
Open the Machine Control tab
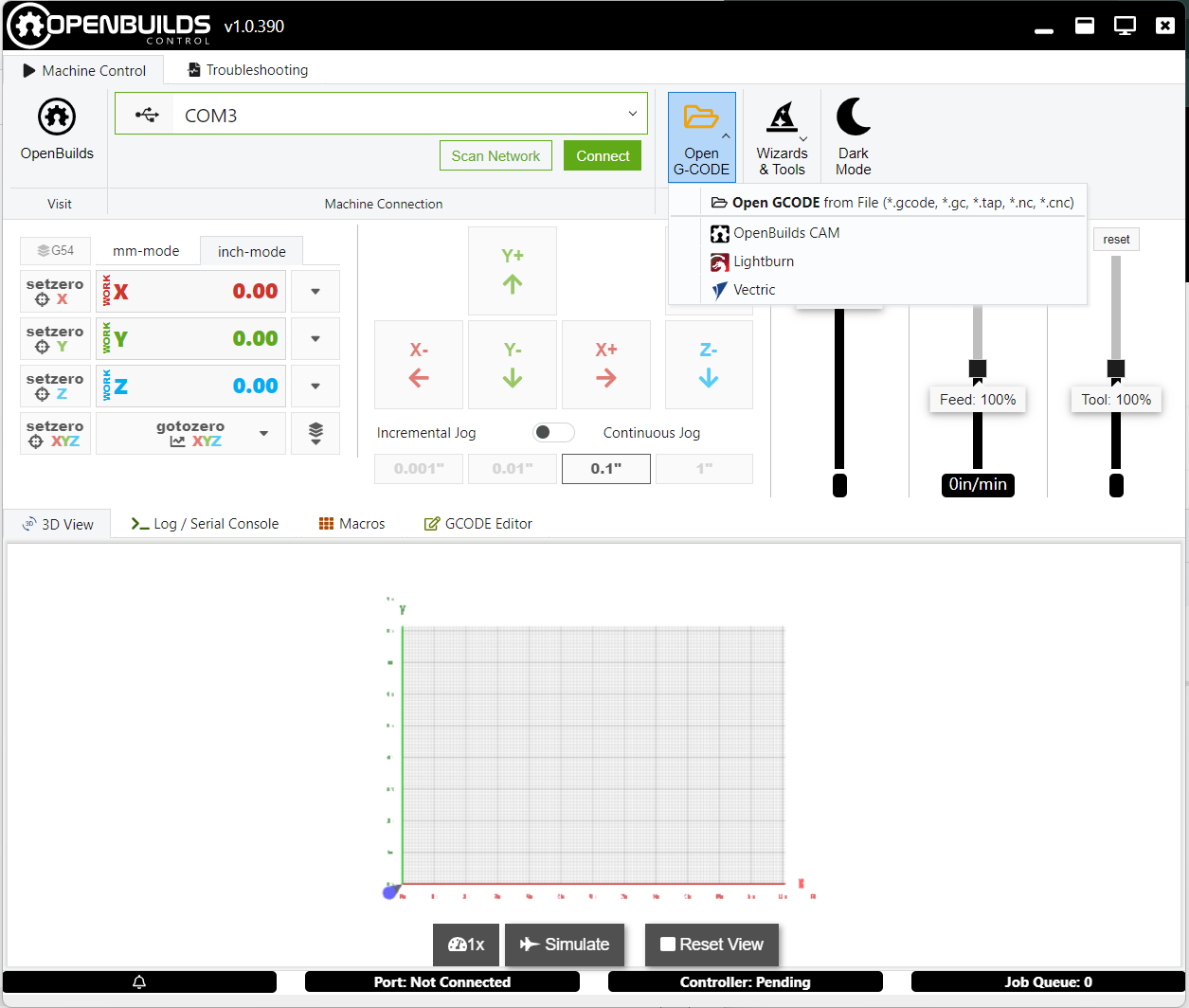[x=84, y=70]
